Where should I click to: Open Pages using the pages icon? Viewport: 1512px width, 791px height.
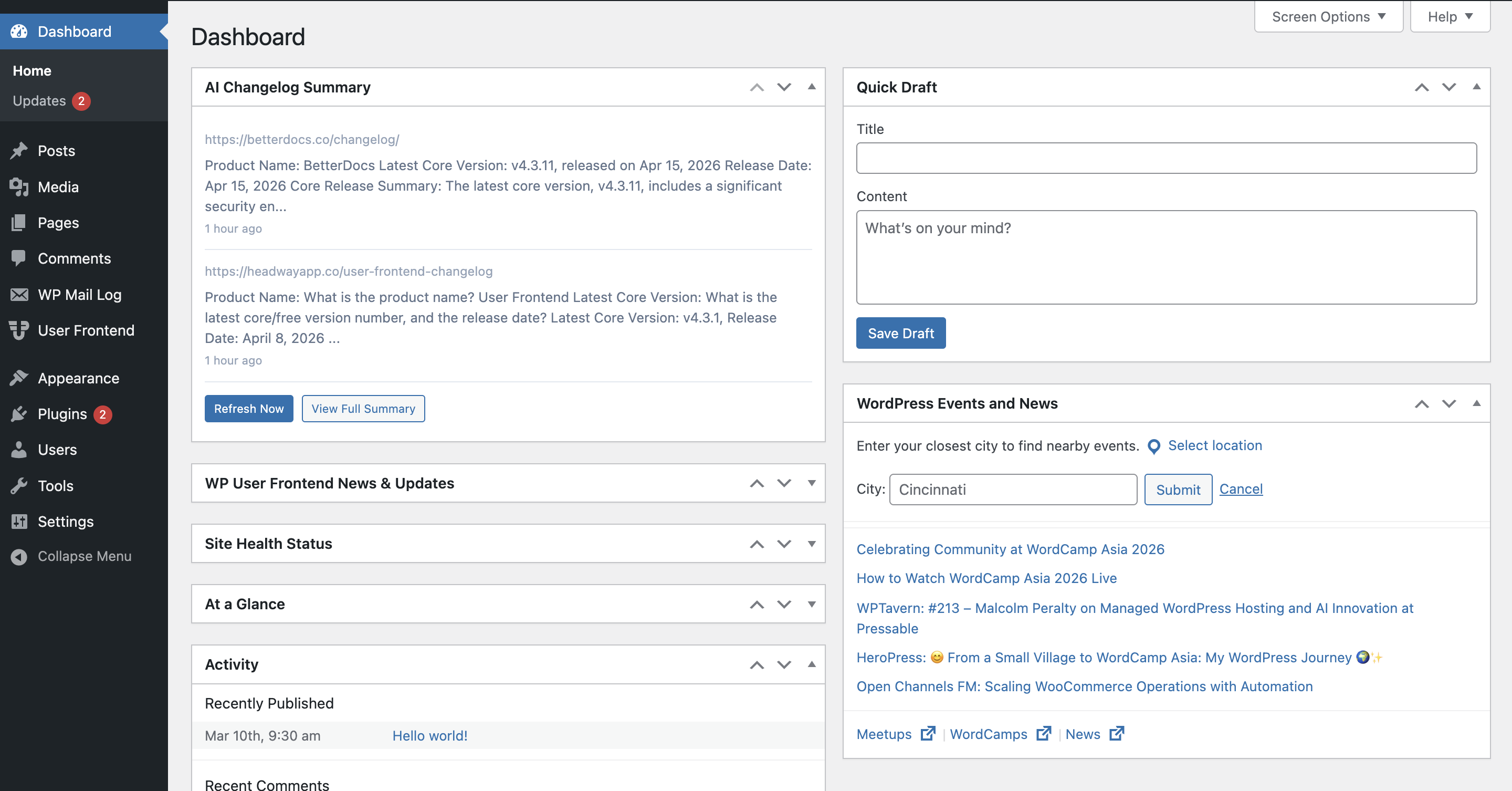point(19,223)
